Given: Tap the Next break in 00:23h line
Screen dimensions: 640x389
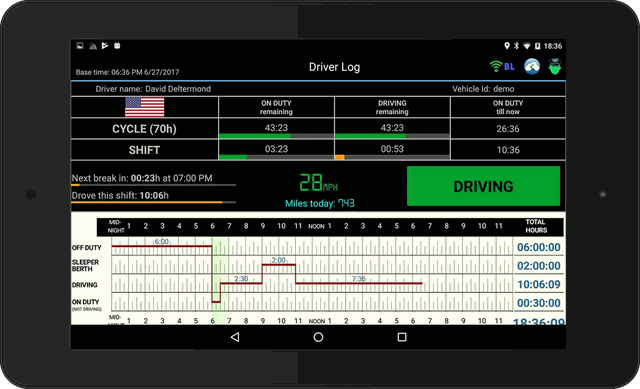Looking at the screenshot, I should [142, 178].
